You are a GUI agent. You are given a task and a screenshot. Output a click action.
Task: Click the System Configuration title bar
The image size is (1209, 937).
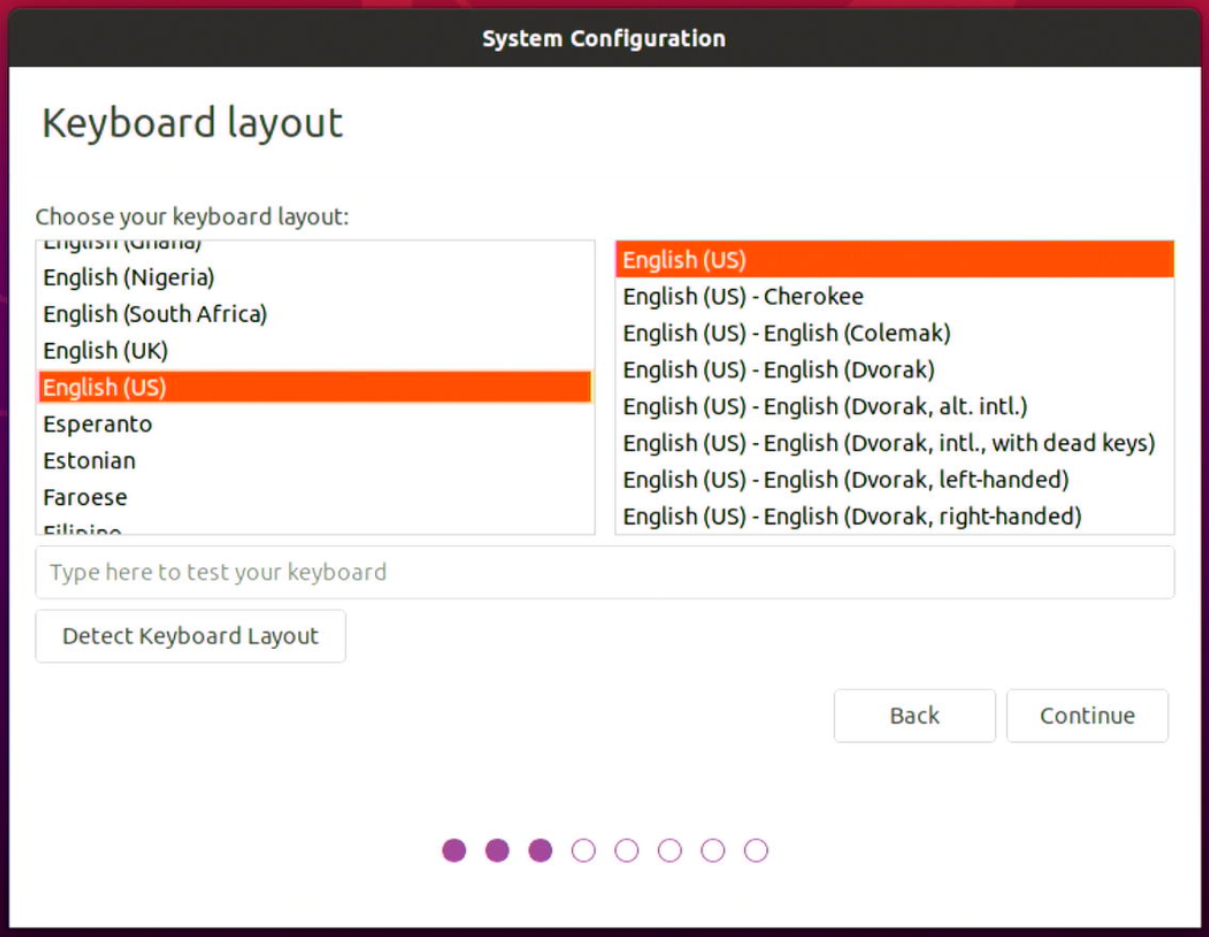coord(604,39)
